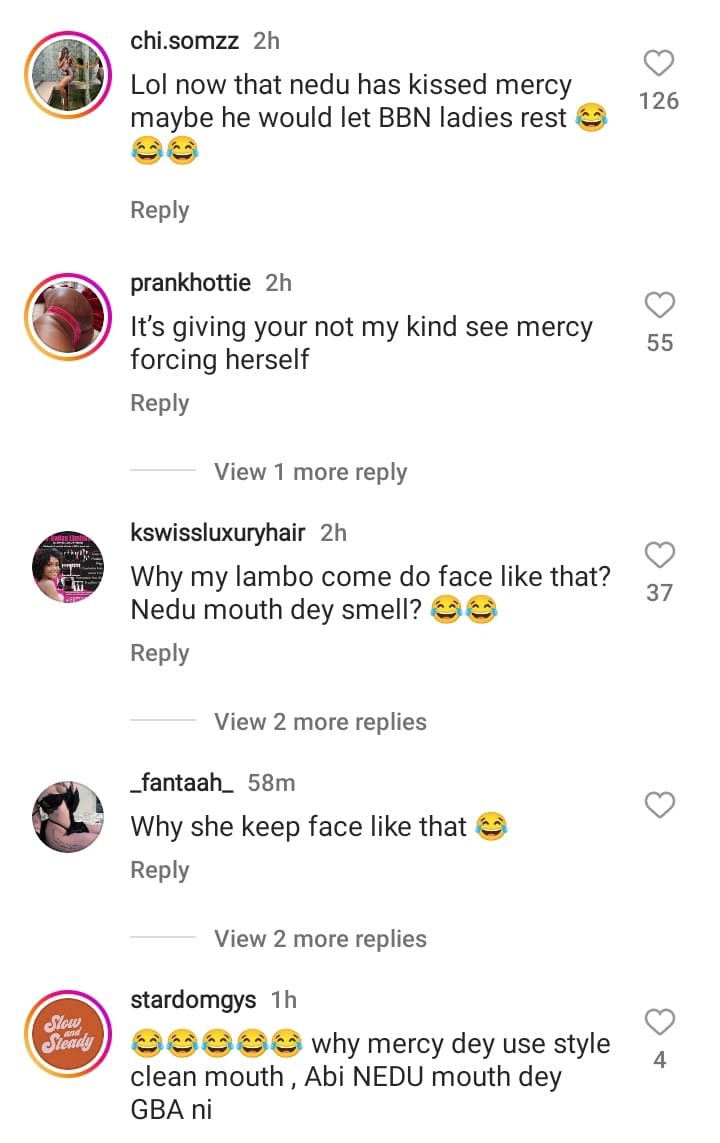The image size is (720, 1143).
Task: Expand 2 more replies under kswissluxuryhair
Action: coord(320,722)
